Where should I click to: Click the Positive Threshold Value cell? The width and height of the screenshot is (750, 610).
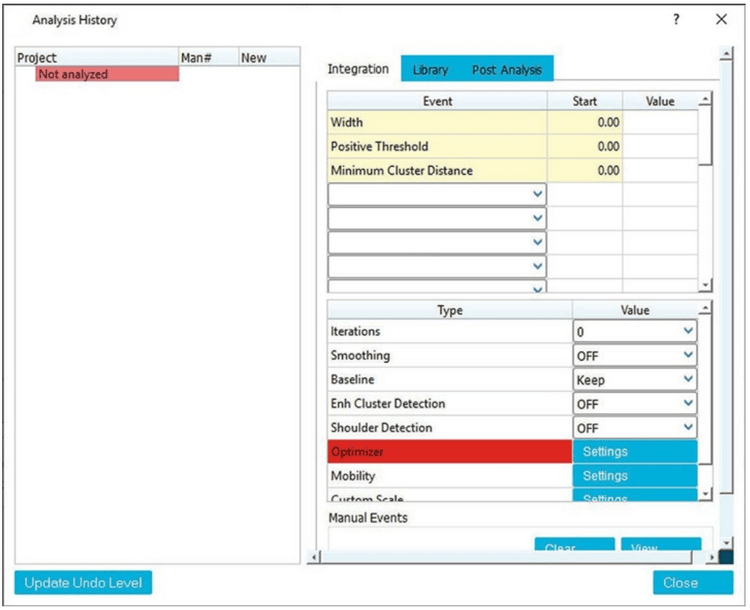point(659,147)
